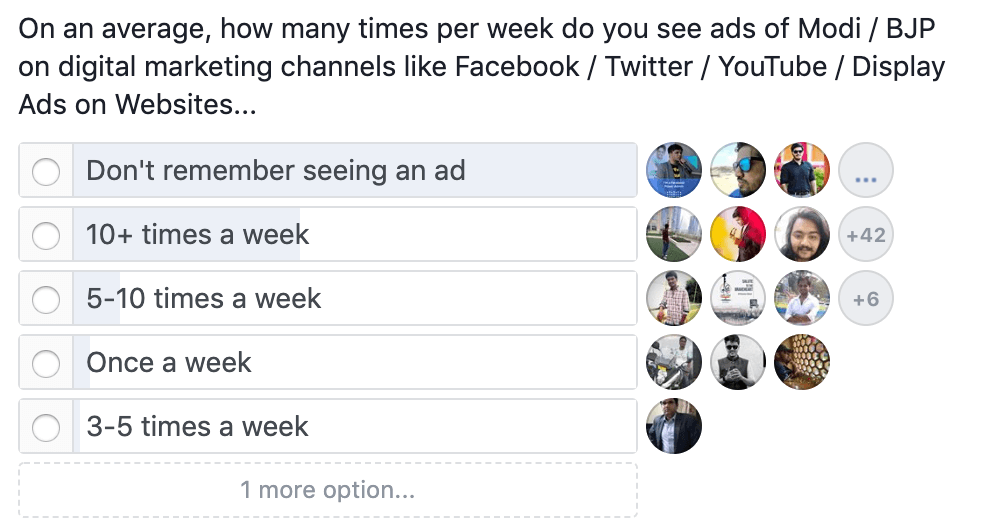This screenshot has height=532, width=982.
Task: Click yellow-red avatar beside "10+ times a week"
Action: [x=738, y=235]
